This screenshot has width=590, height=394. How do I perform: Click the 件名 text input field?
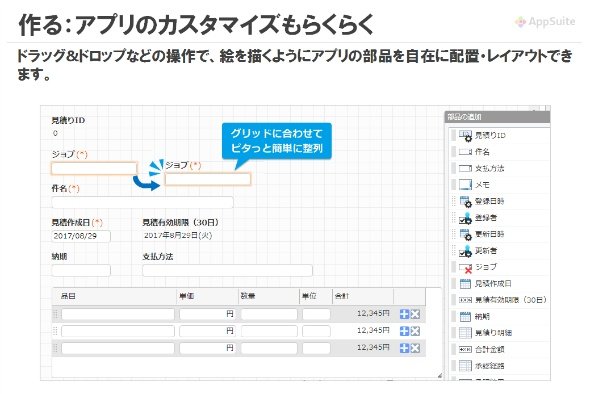142,202
